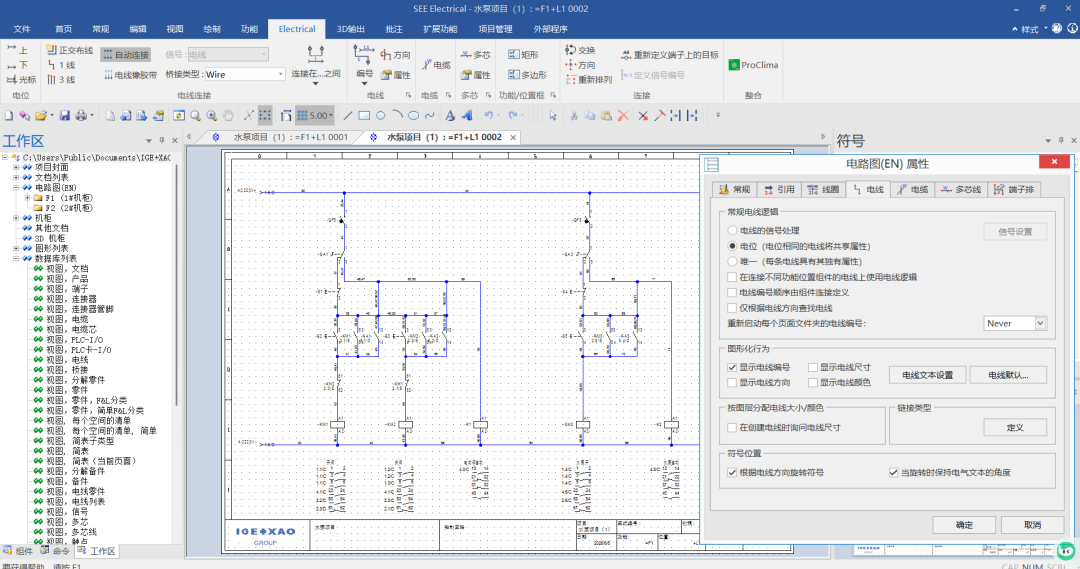Click 重新定义端子上的目标 in the ribbon
Image resolution: width=1080 pixels, height=569 pixels.
[x=670, y=54]
